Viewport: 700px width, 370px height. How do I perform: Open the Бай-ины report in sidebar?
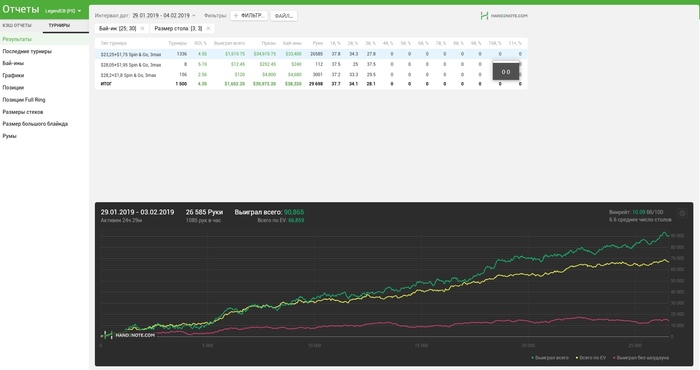pos(13,63)
